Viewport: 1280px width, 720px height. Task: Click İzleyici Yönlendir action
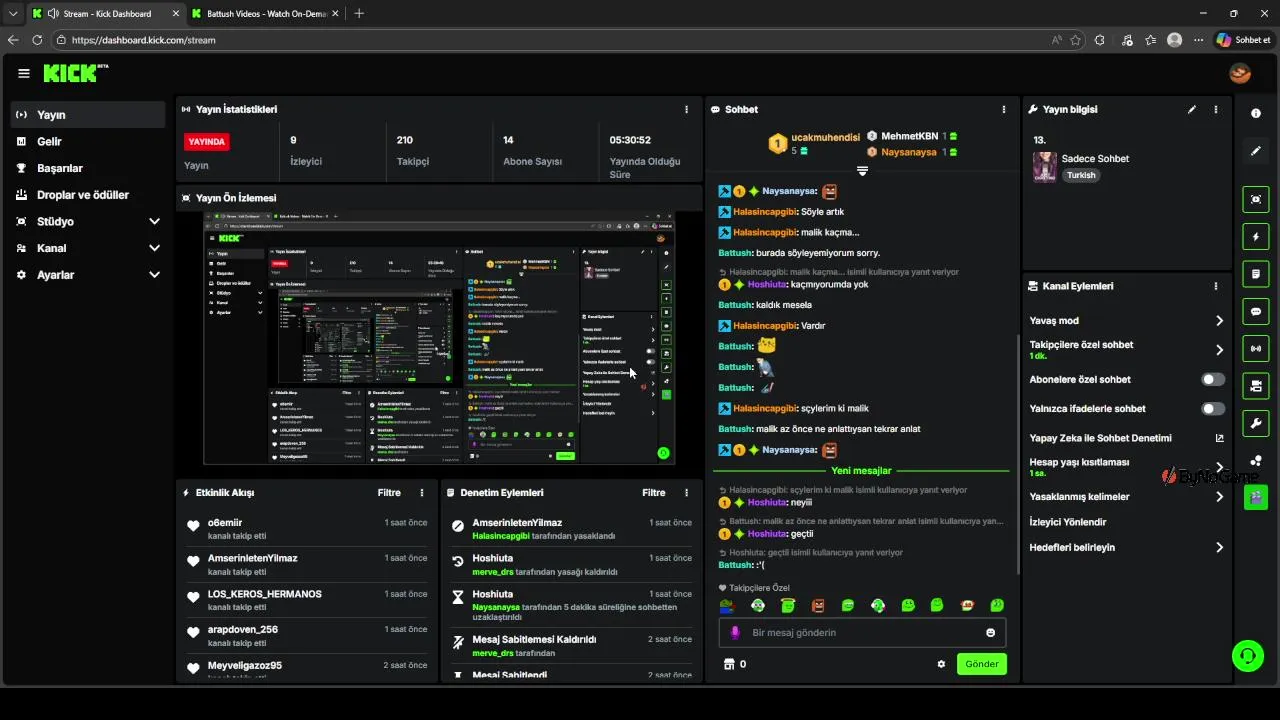tap(1068, 522)
